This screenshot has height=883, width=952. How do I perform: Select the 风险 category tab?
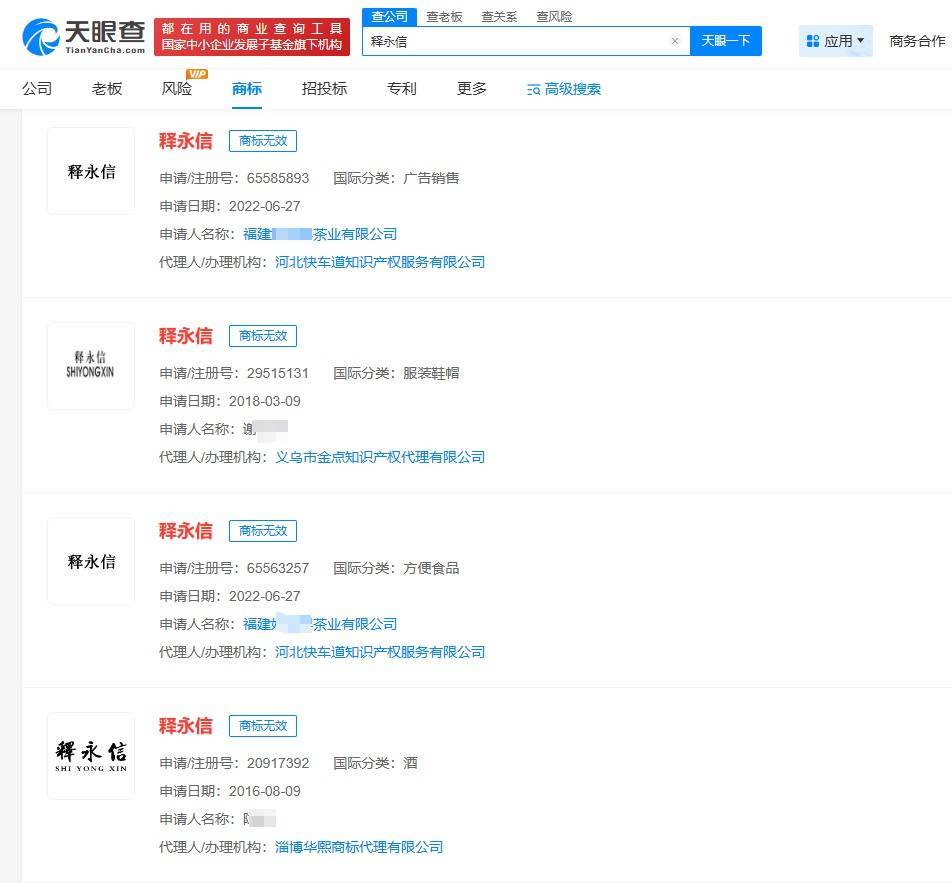[x=177, y=89]
